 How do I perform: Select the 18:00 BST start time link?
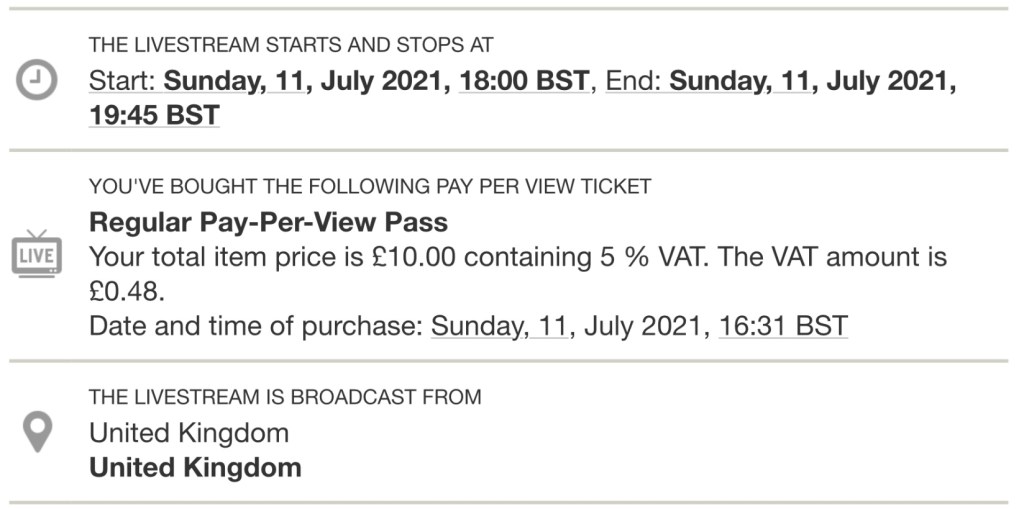click(x=523, y=81)
